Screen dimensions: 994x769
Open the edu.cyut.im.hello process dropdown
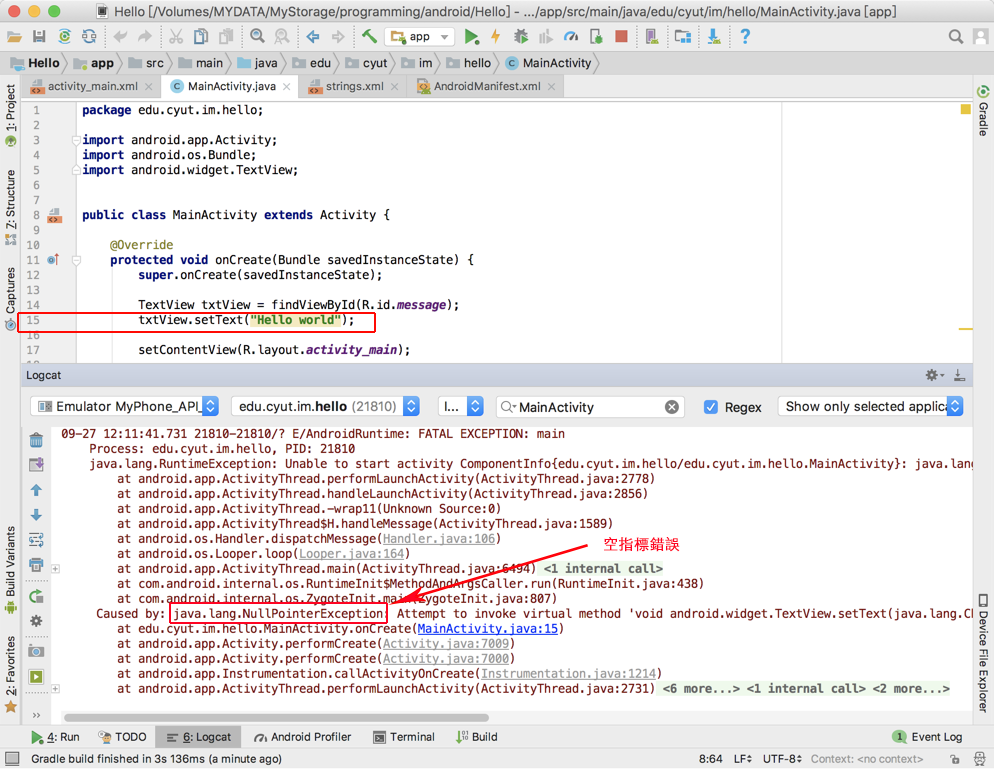coord(326,406)
